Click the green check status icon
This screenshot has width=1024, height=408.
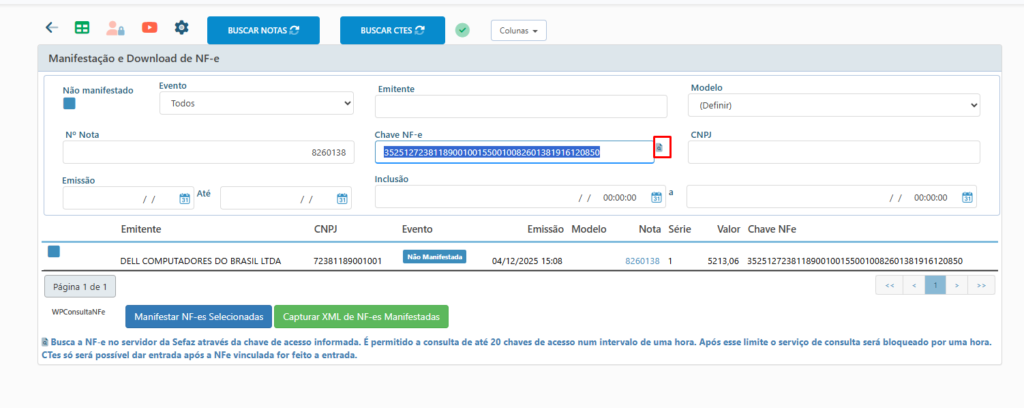tap(462, 30)
